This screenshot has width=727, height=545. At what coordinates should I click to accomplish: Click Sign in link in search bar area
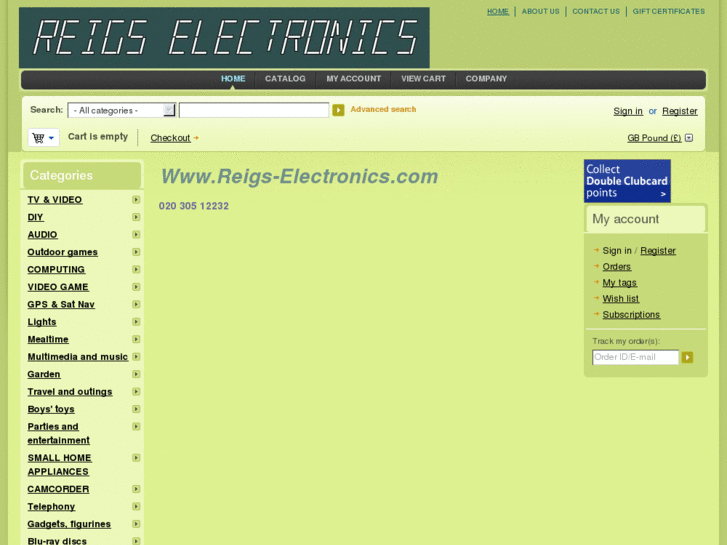(628, 111)
